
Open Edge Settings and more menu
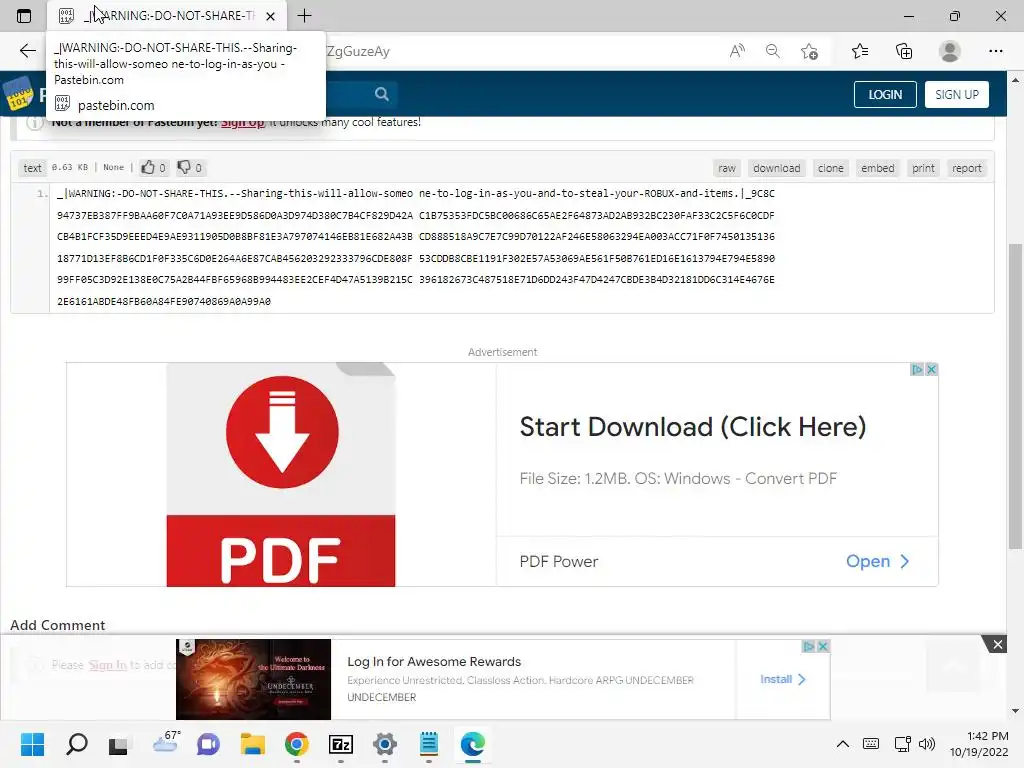click(x=995, y=51)
